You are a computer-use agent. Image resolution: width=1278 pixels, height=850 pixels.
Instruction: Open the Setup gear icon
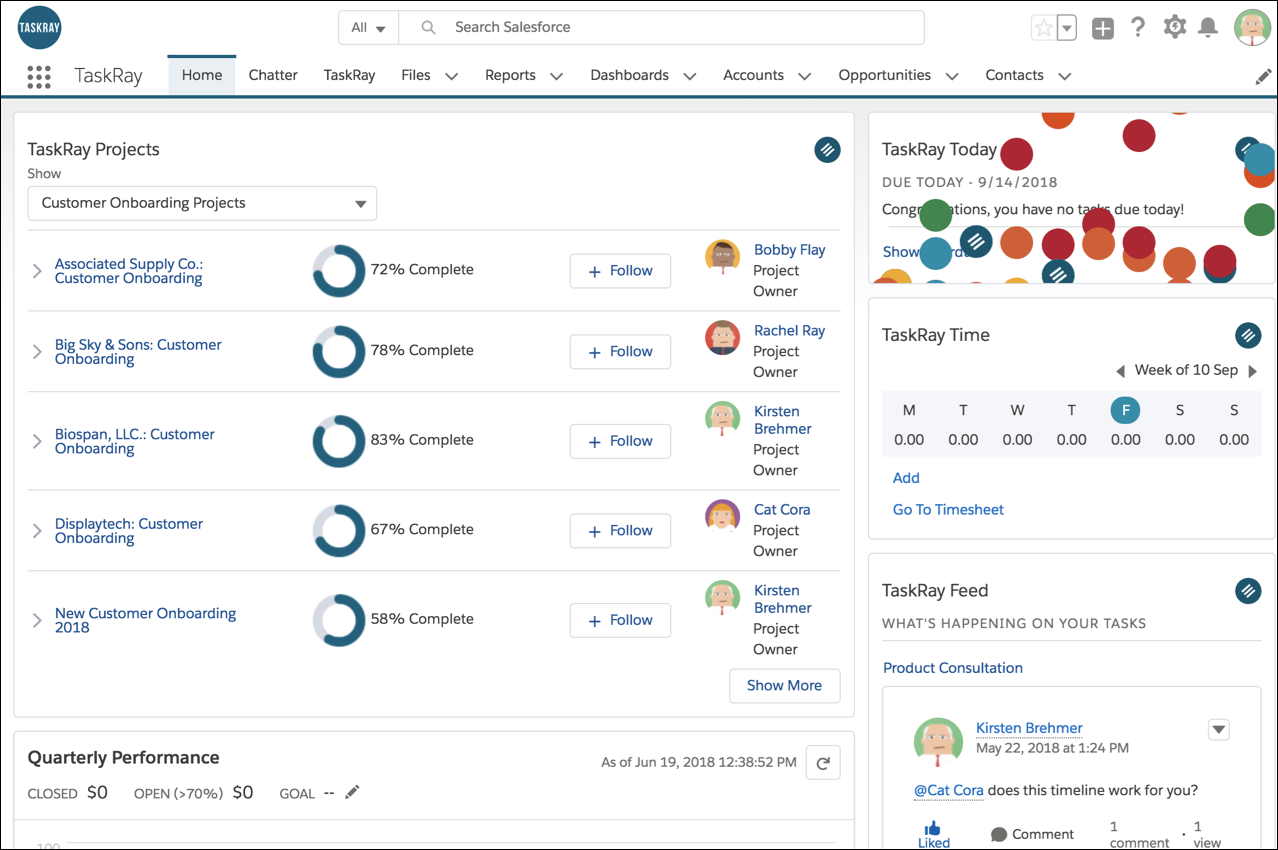click(1175, 27)
